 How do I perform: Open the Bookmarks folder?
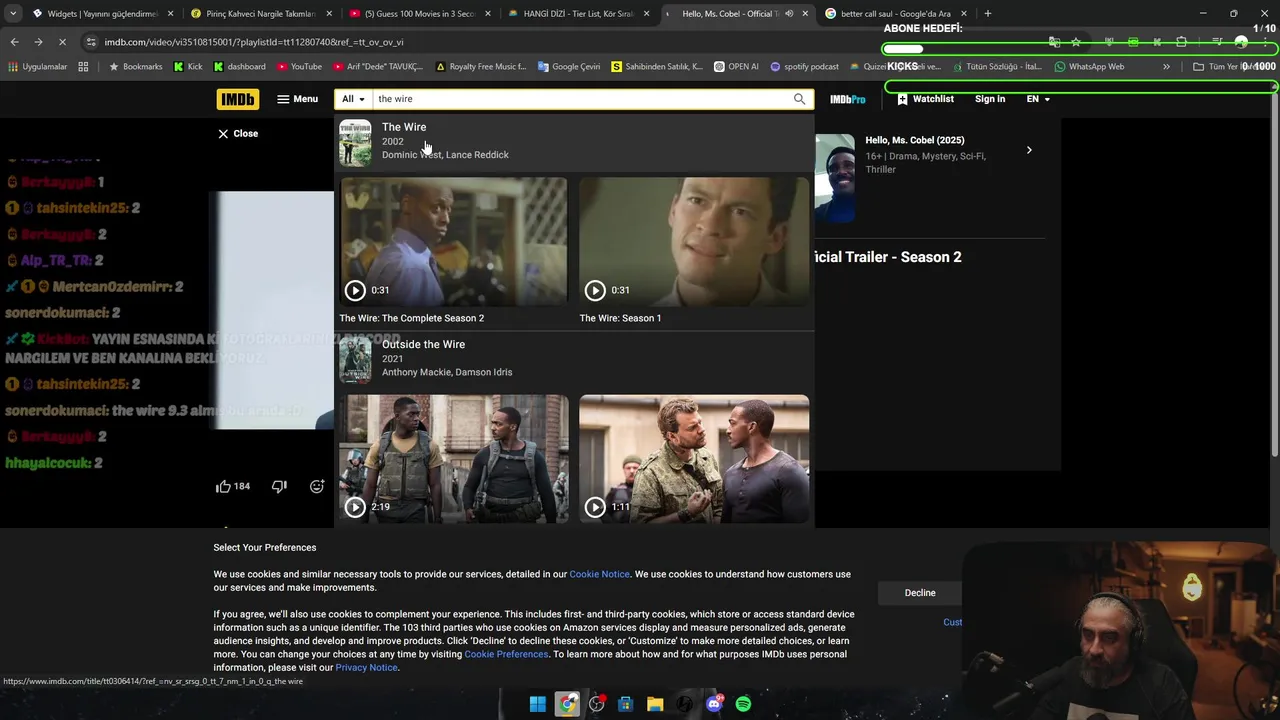click(135, 67)
